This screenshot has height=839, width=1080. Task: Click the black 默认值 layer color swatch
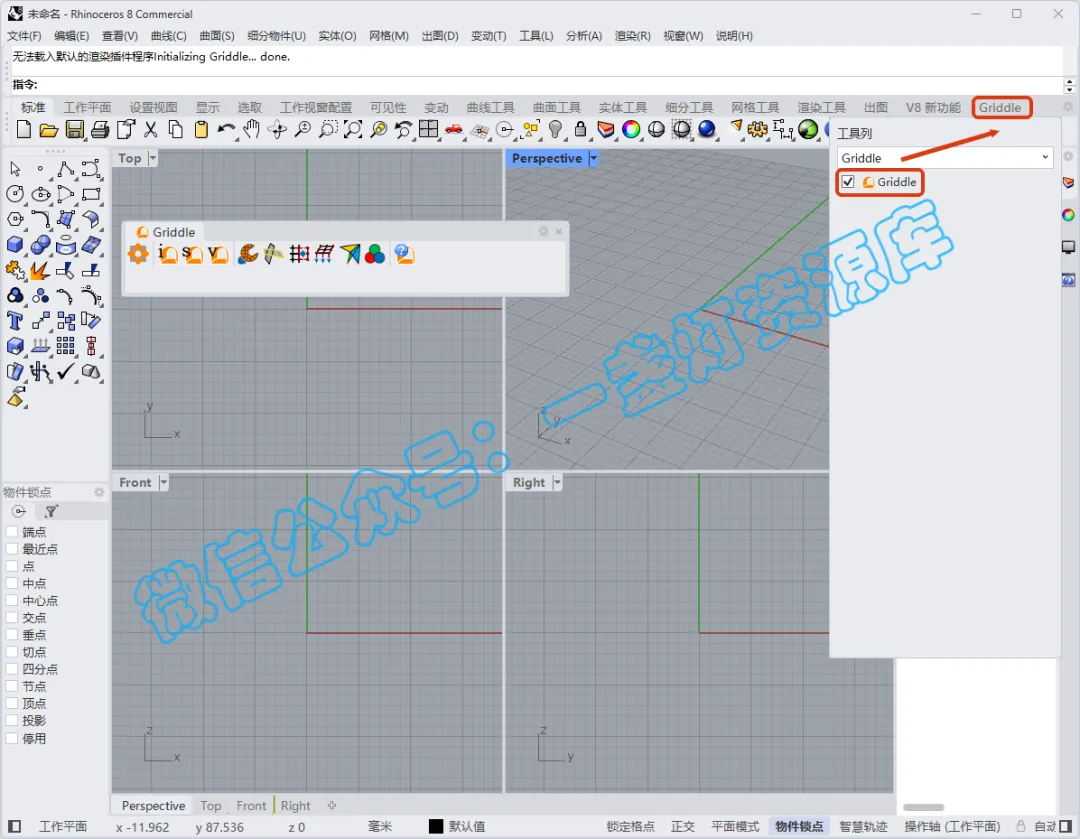tap(436, 827)
